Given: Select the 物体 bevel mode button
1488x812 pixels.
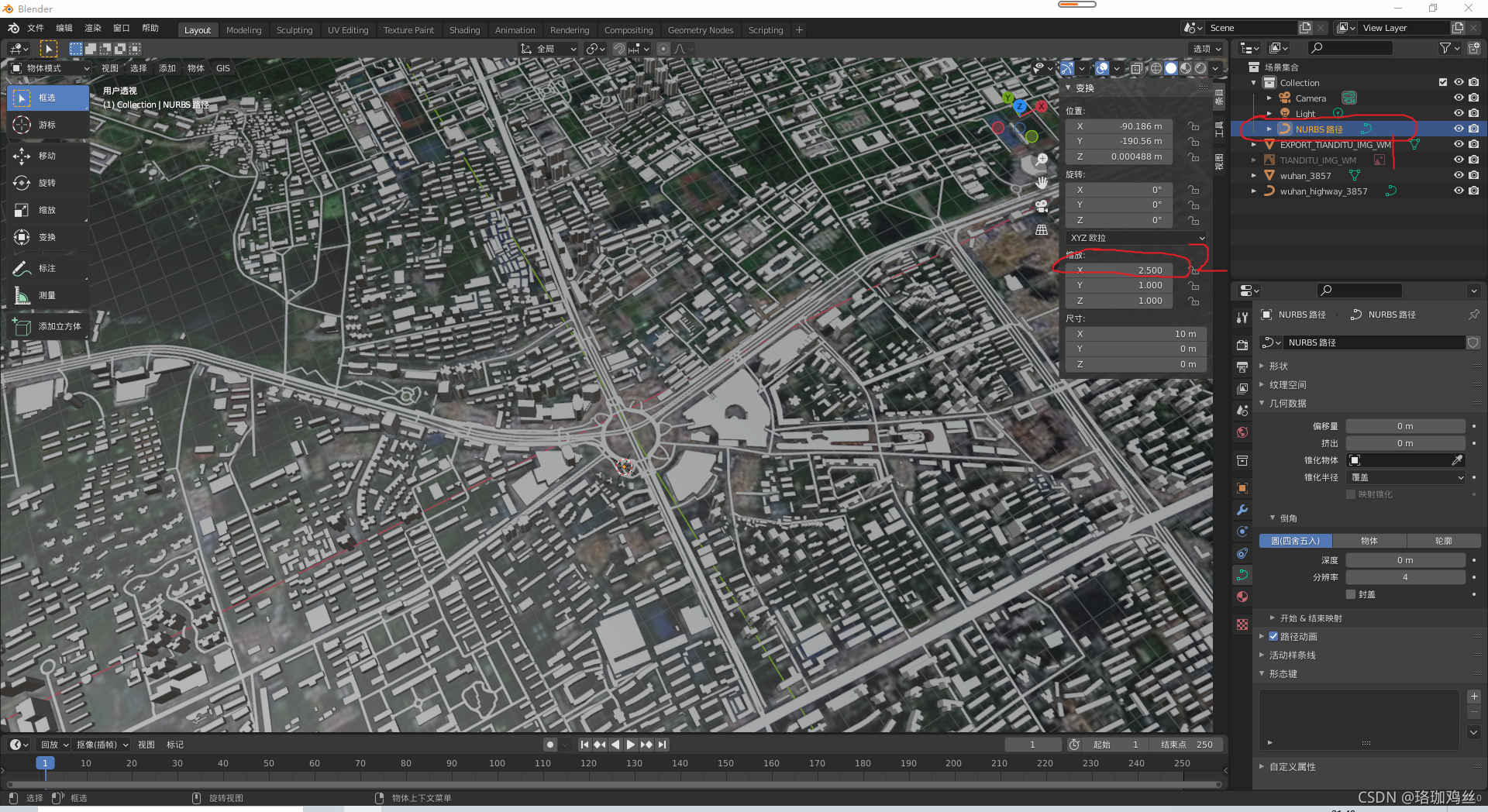Looking at the screenshot, I should 1369,541.
